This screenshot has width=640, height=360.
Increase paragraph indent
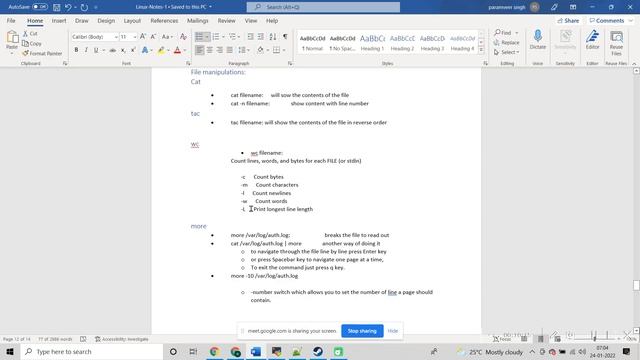tap(261, 37)
